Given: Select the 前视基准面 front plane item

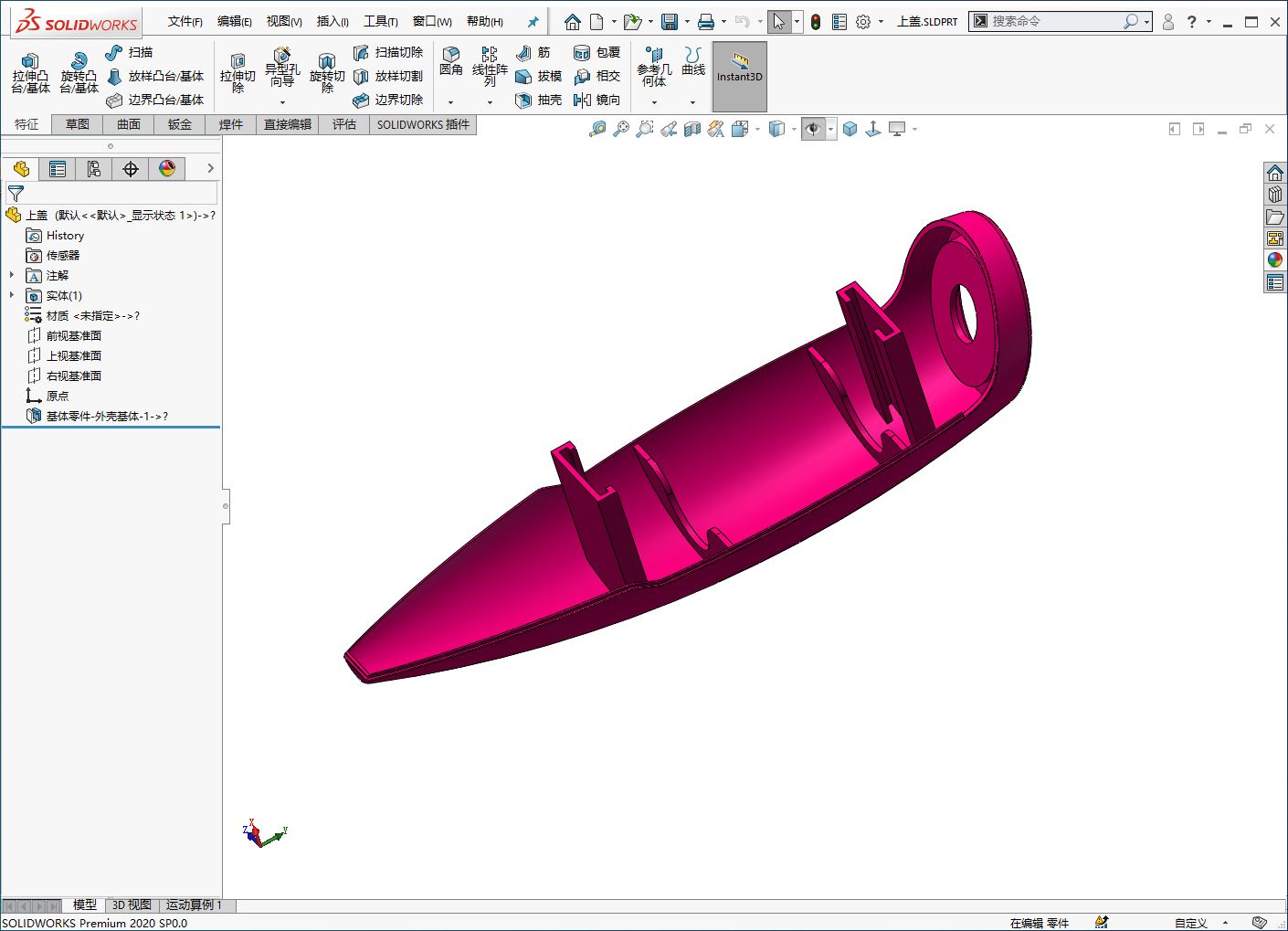Looking at the screenshot, I should click(x=73, y=335).
